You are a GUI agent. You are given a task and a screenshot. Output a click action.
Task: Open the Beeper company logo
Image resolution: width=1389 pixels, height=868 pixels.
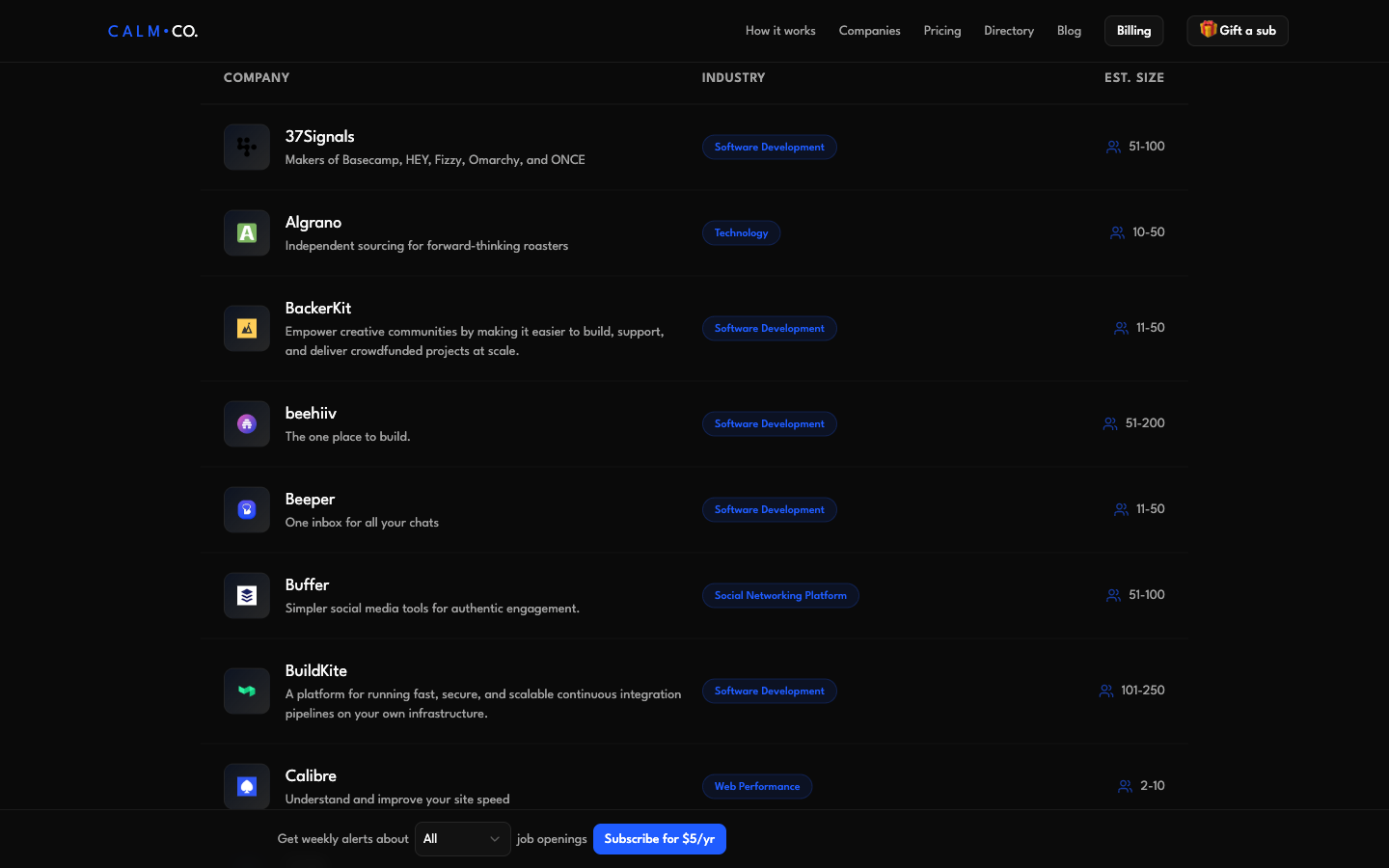coord(247,509)
